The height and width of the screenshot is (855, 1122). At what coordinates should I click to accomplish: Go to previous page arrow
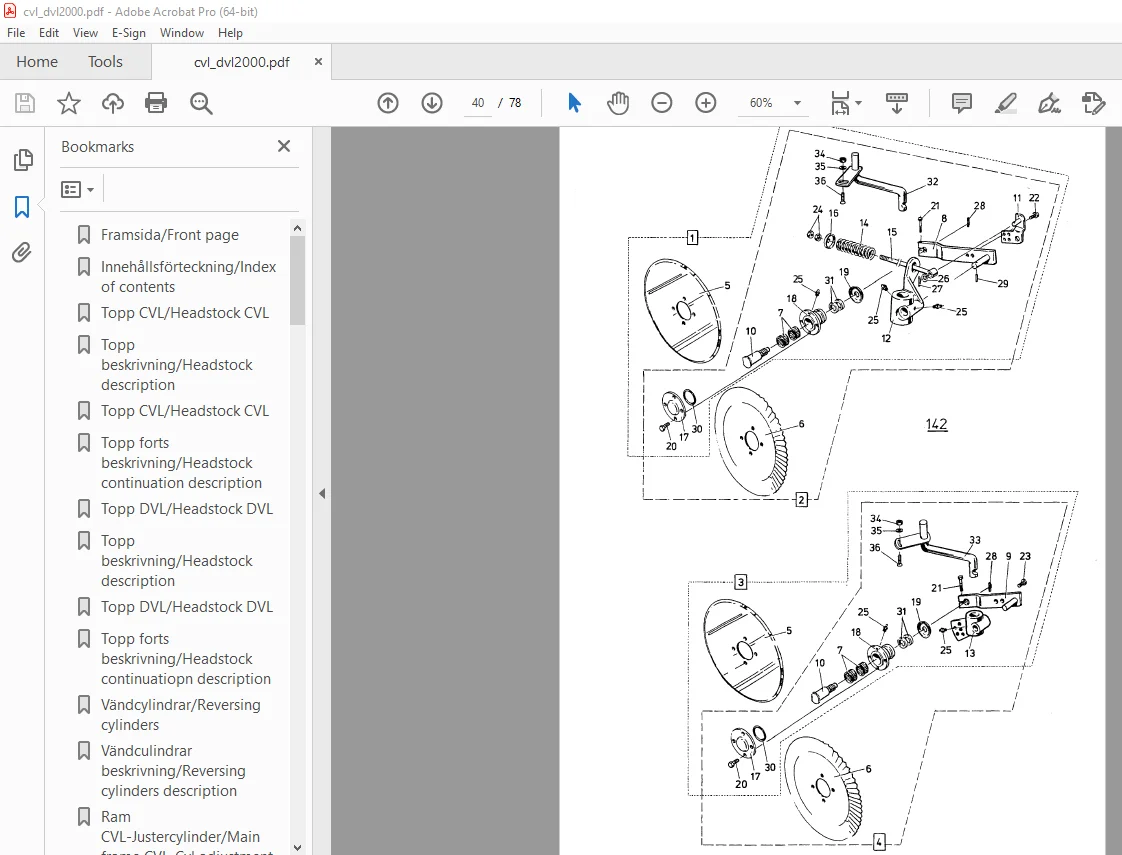tap(388, 103)
